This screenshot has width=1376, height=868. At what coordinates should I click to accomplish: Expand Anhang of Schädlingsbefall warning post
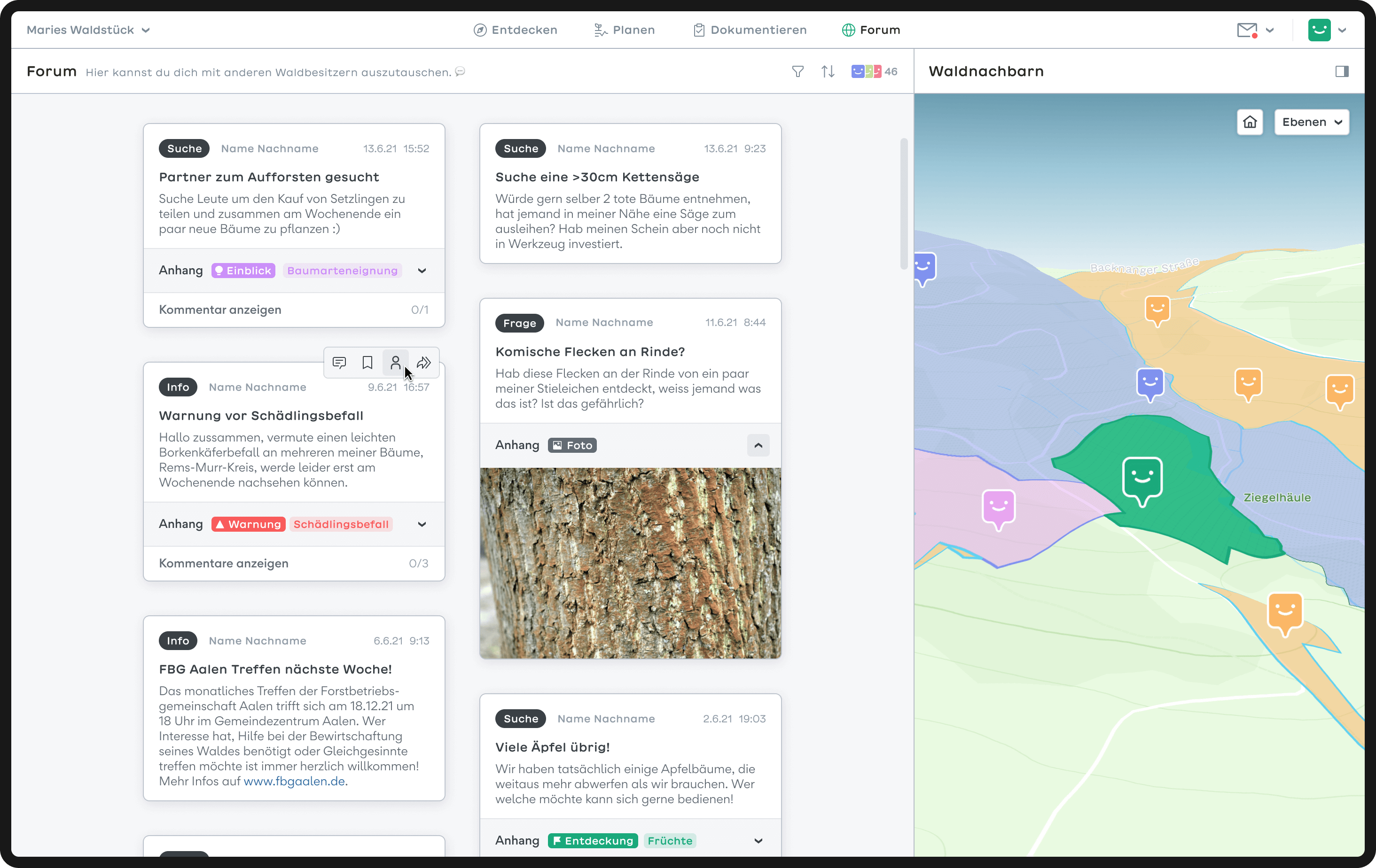click(x=422, y=524)
